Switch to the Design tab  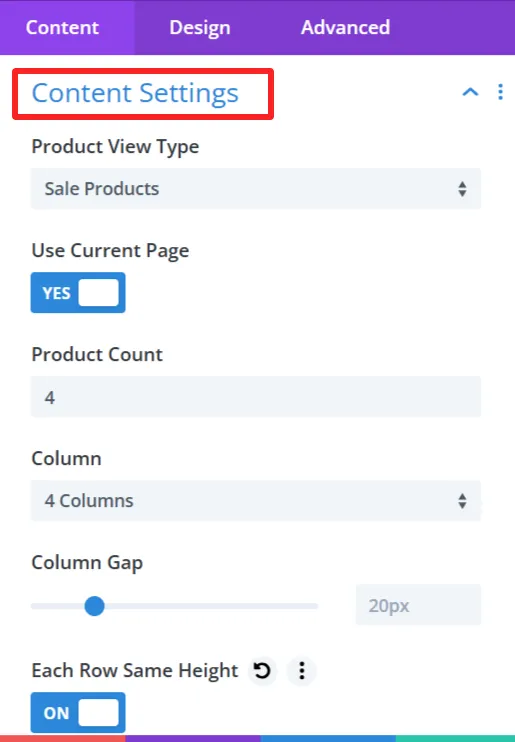200,27
